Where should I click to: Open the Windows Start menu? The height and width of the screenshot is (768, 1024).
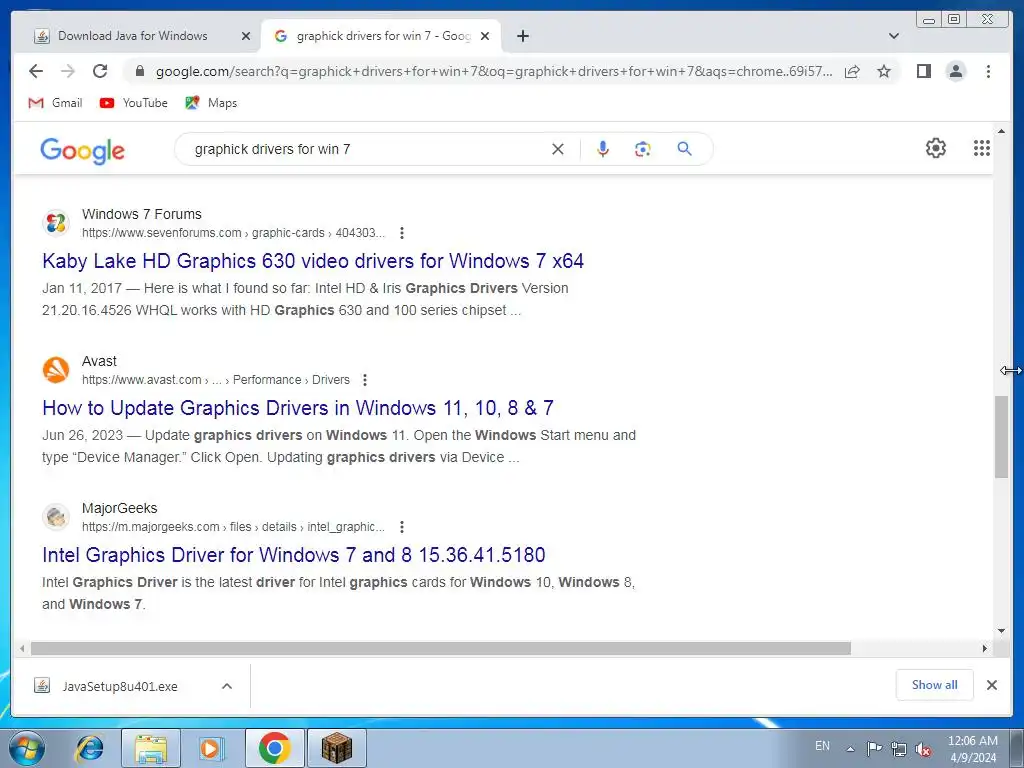[27, 748]
